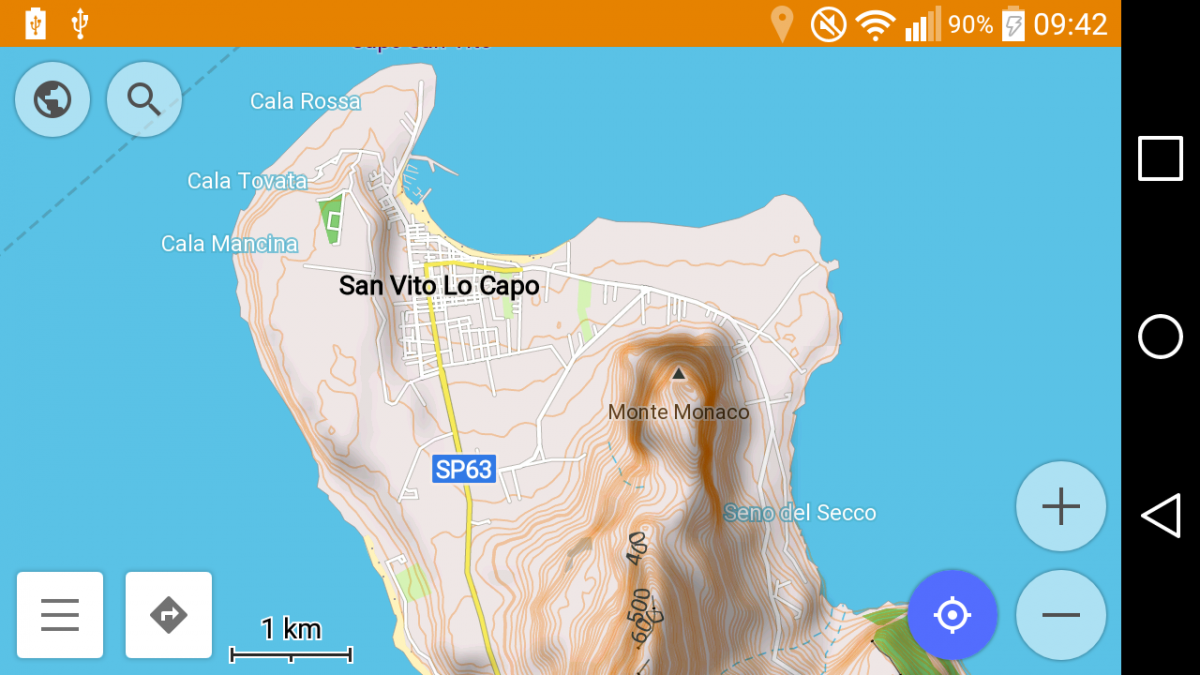Tap the Android back triangle button
The image size is (1200, 675).
[x=1161, y=516]
